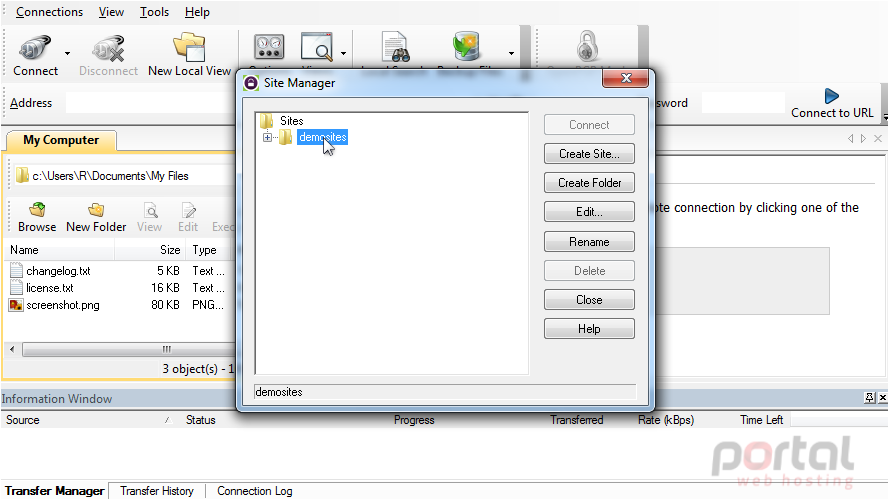Click the Connect to URL arrow
Screen dimensions: 889x500
(x=832, y=96)
